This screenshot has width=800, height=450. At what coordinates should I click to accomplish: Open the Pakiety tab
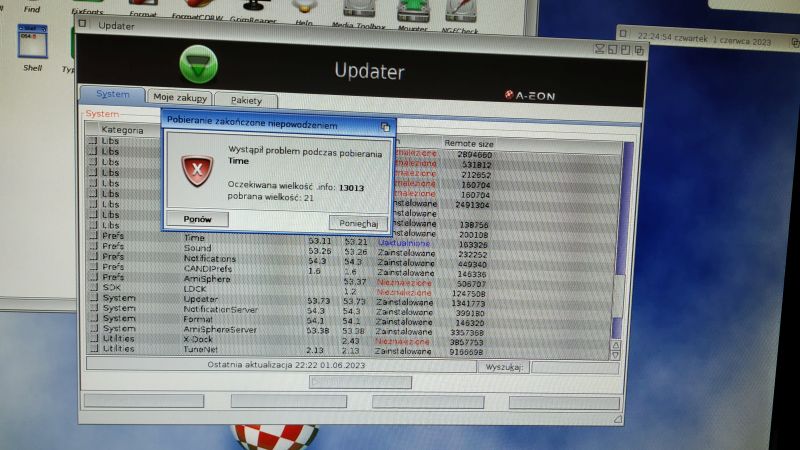[x=246, y=100]
